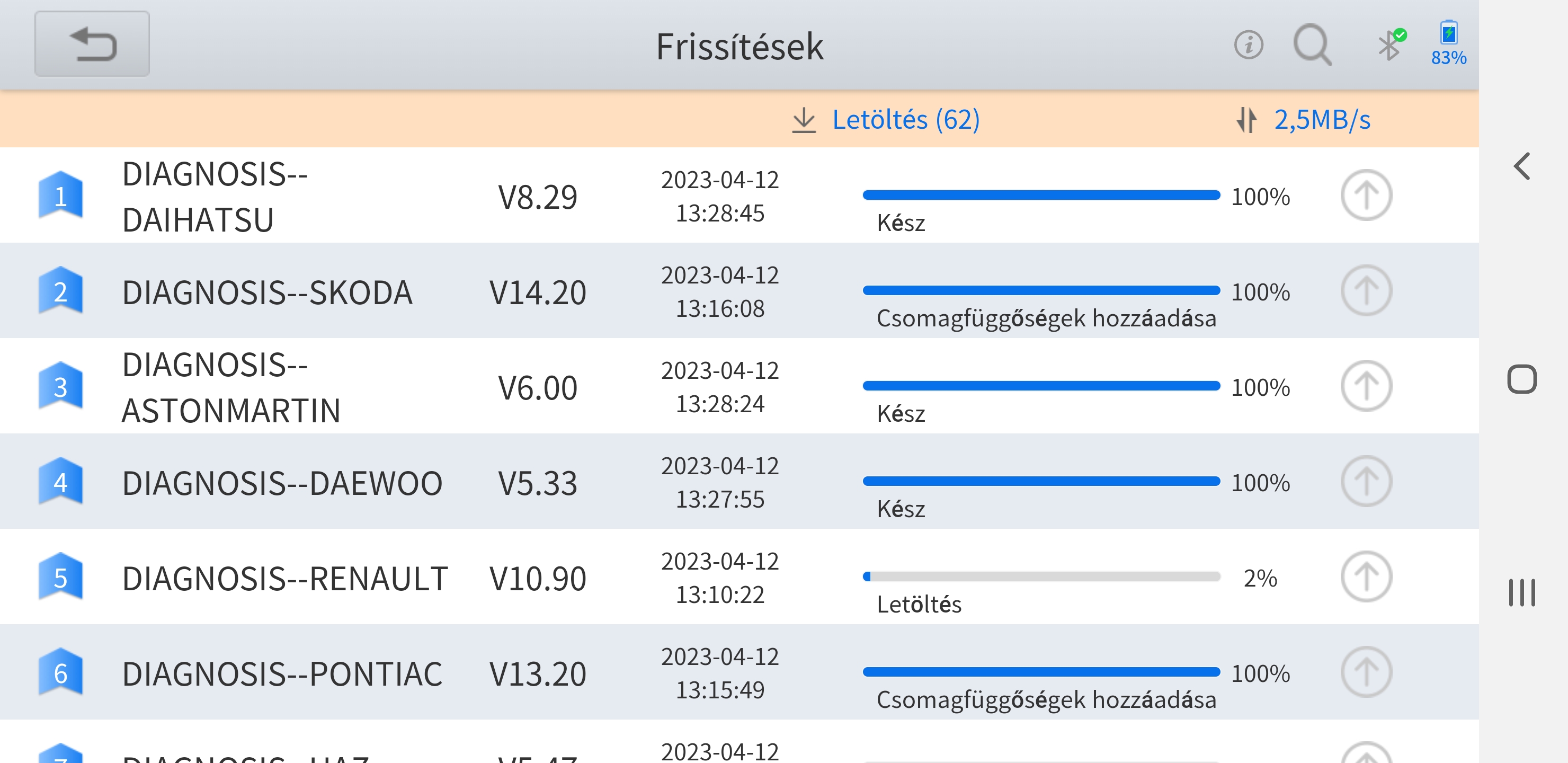Tap the Letöltés (62) download link
Viewport: 1568px width, 763px height.
(x=887, y=119)
